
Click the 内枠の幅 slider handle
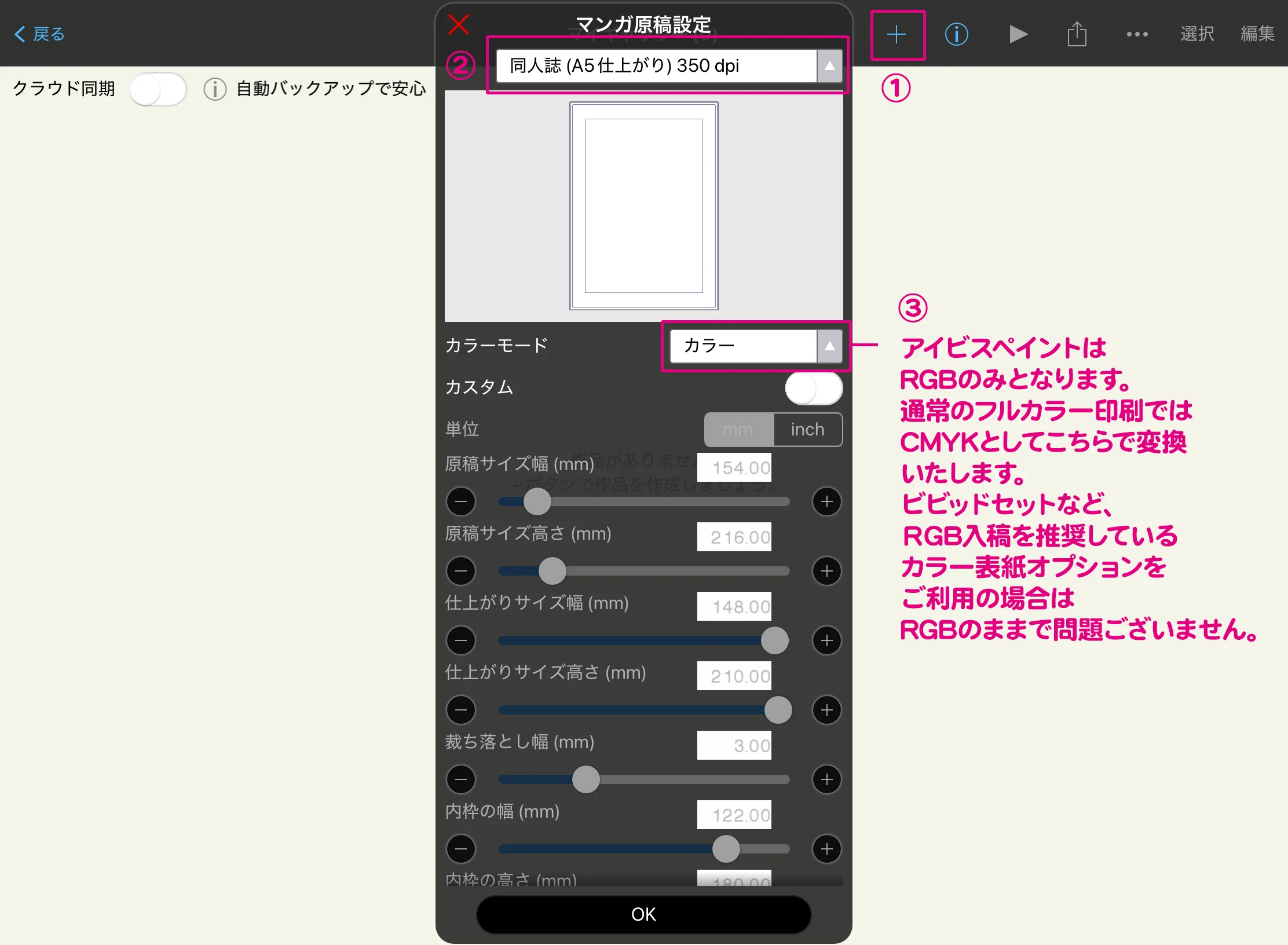tap(726, 849)
